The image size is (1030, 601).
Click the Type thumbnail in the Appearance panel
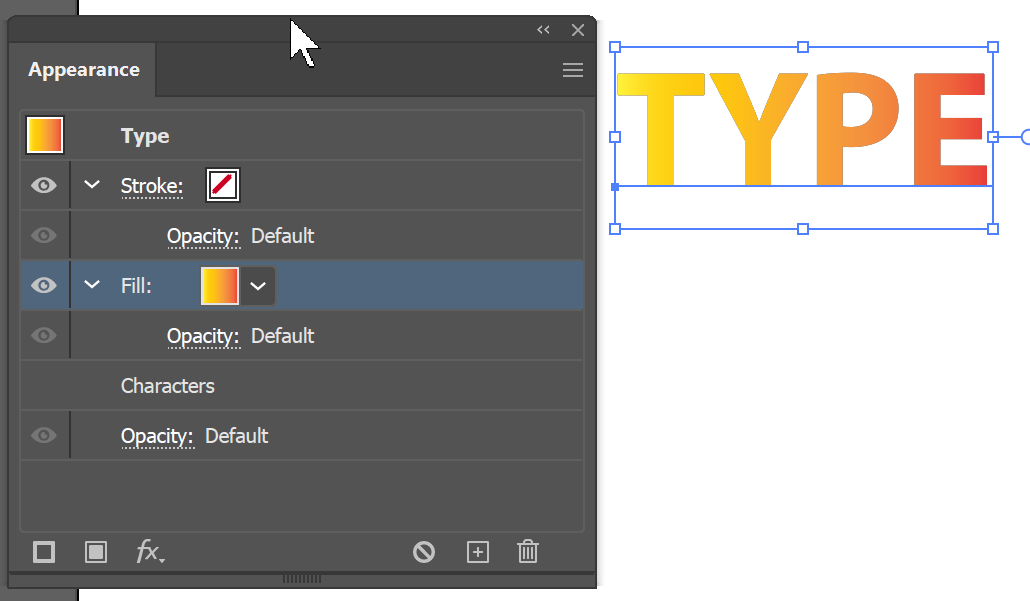[x=44, y=134]
